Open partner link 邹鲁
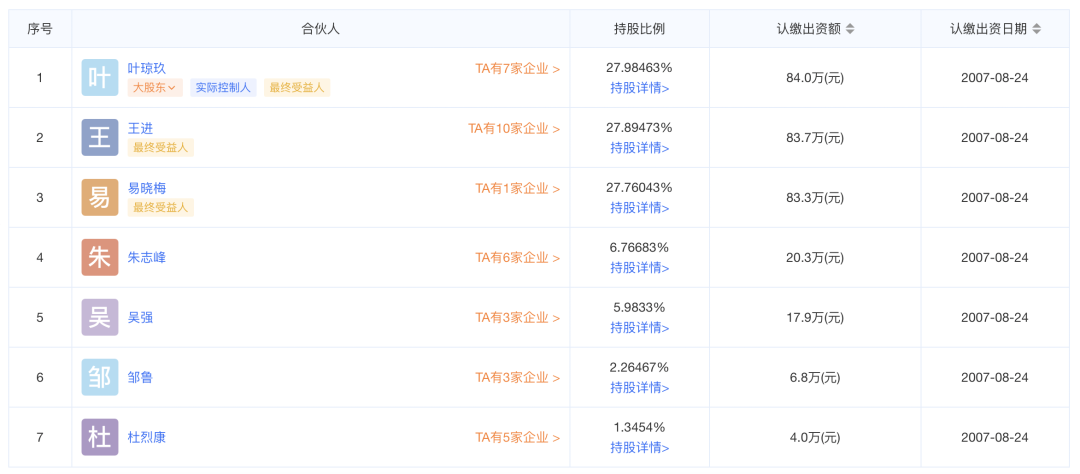The image size is (1080, 474). coord(141,378)
